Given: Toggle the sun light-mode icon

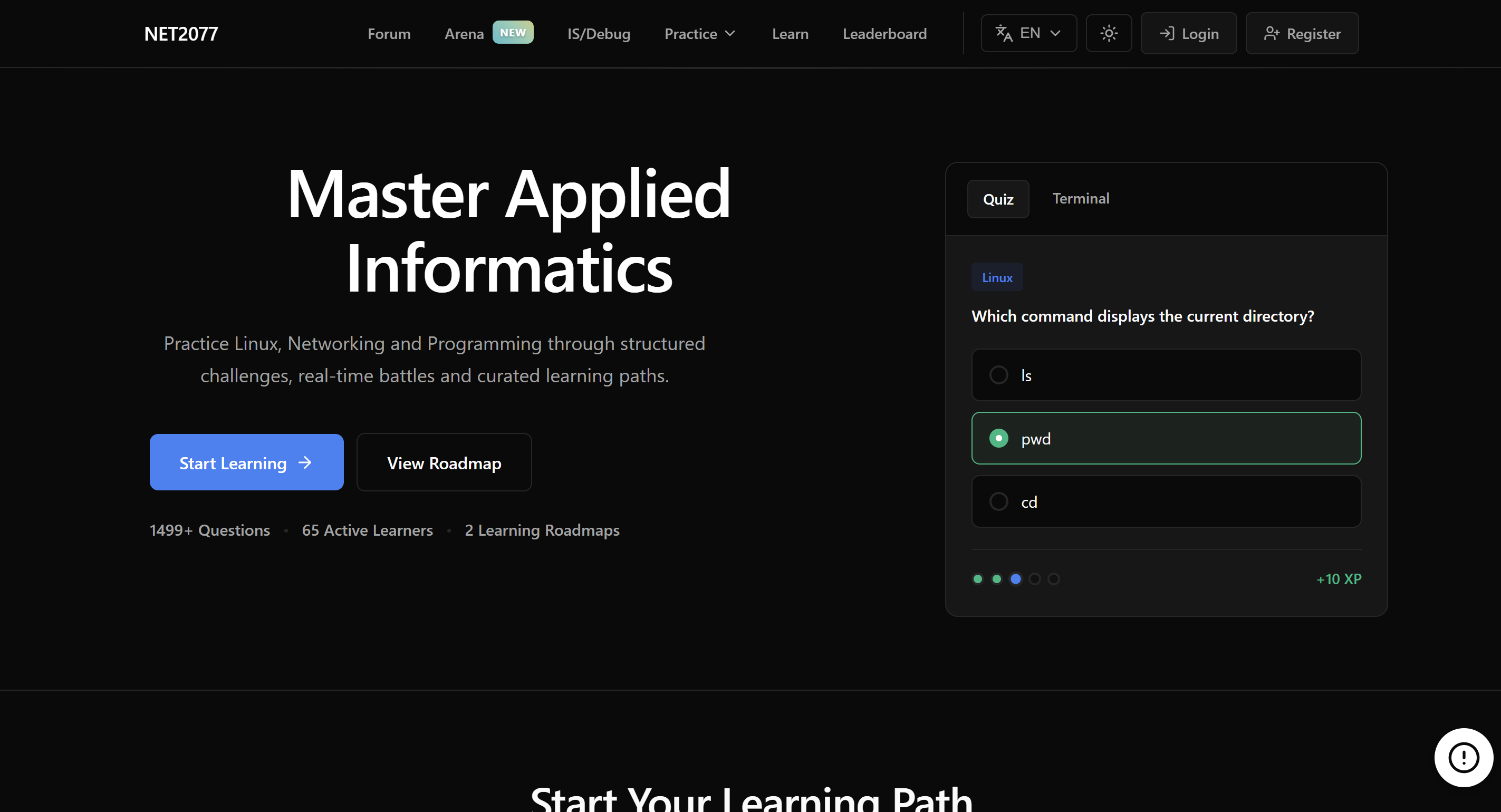Looking at the screenshot, I should click(1108, 33).
